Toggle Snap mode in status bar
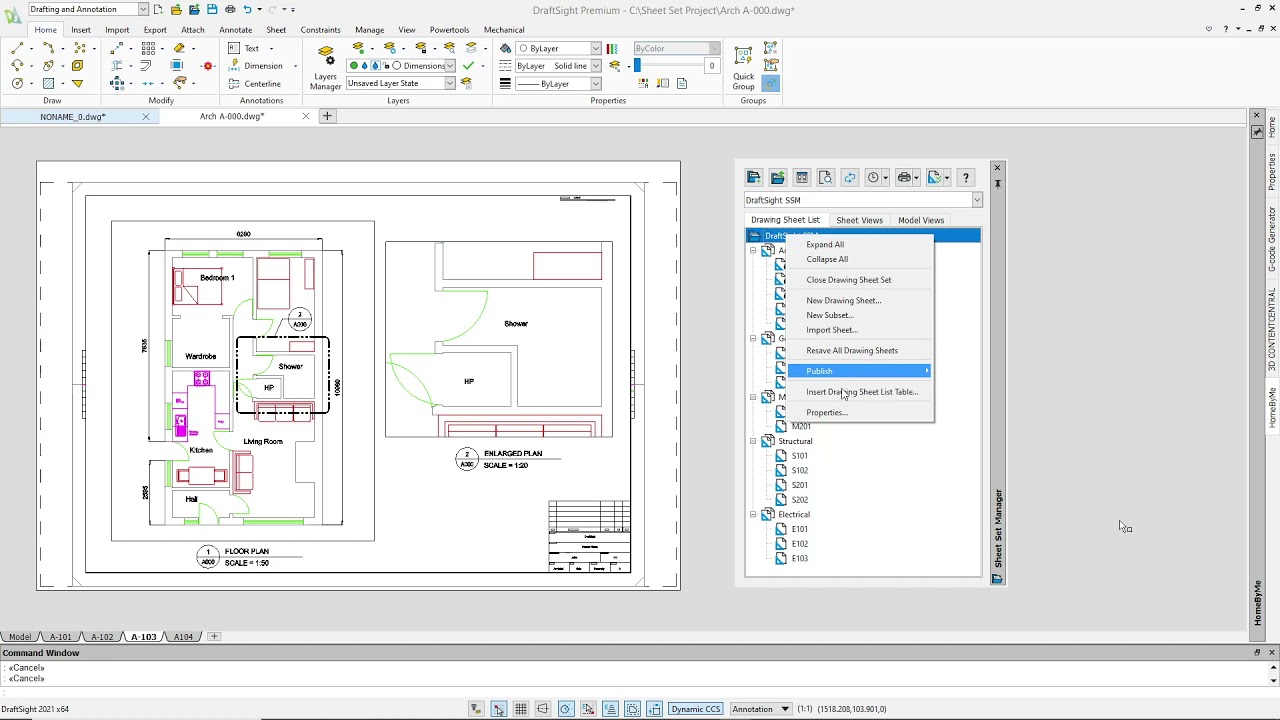The height and width of the screenshot is (720, 1280). click(x=498, y=709)
